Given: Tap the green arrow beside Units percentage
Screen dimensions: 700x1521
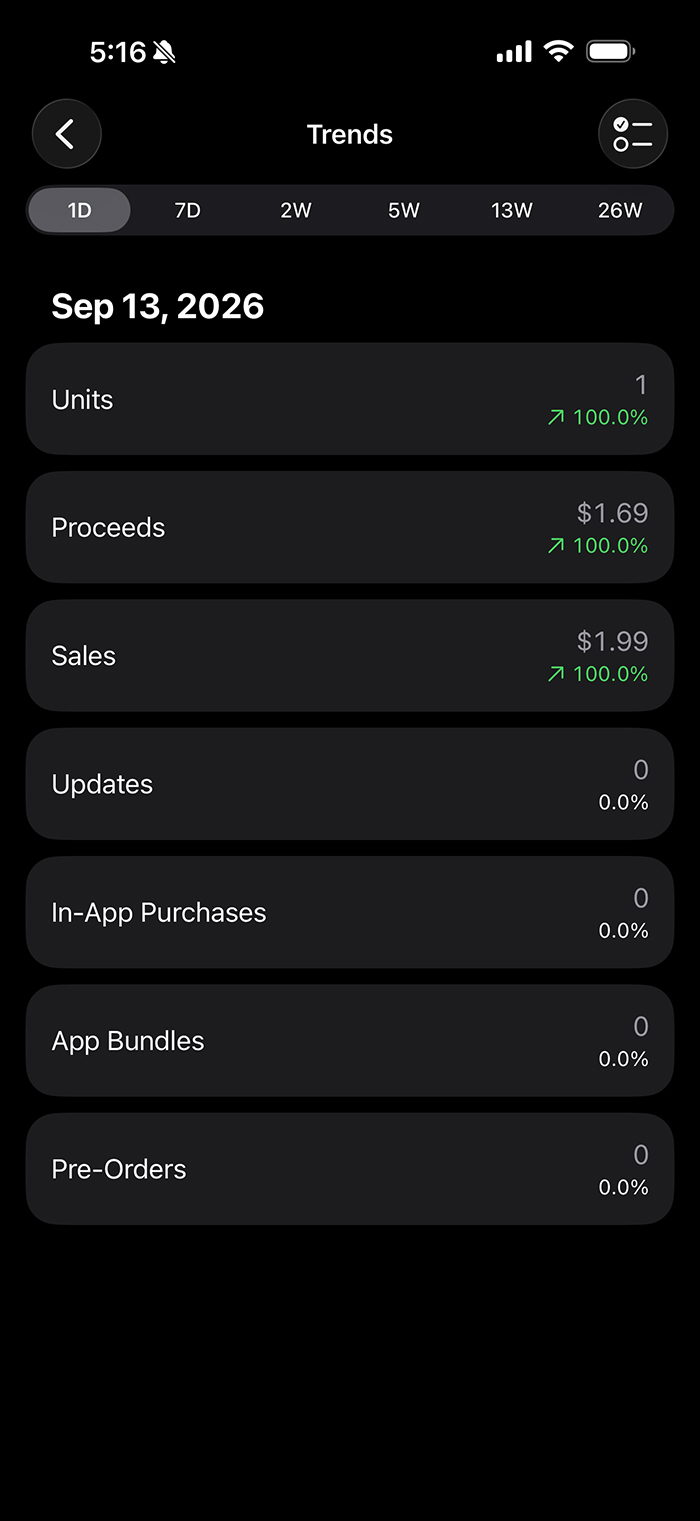Looking at the screenshot, I should click(556, 418).
